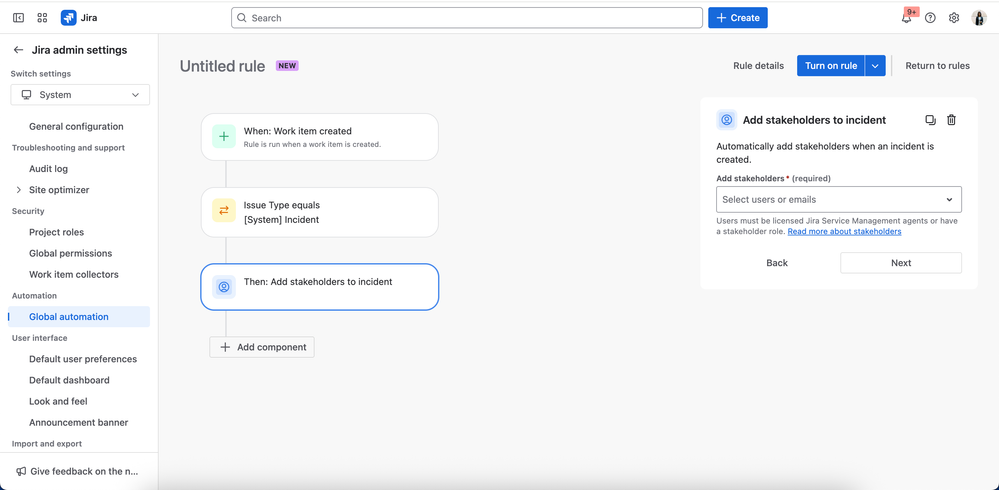Expand the Select users or emails dropdown

click(838, 199)
